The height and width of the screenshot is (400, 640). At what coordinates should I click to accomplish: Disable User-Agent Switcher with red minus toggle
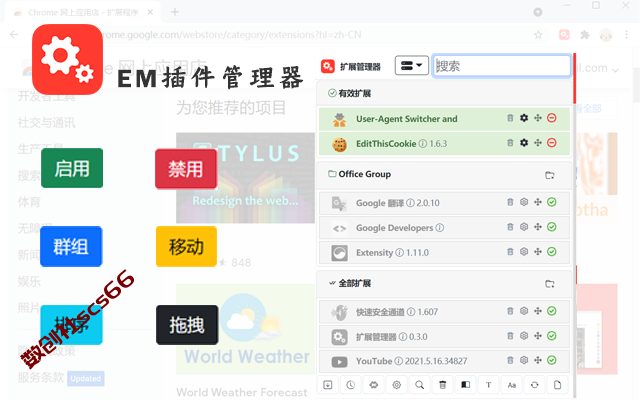[552, 118]
